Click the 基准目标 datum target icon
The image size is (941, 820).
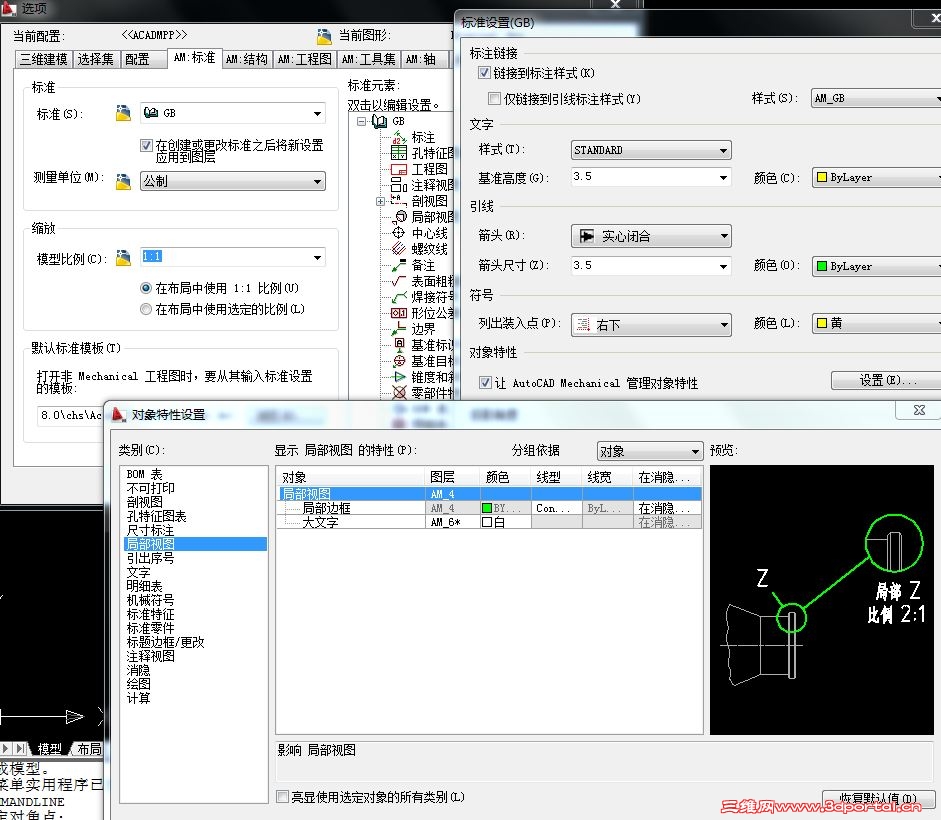pyautogui.click(x=399, y=361)
